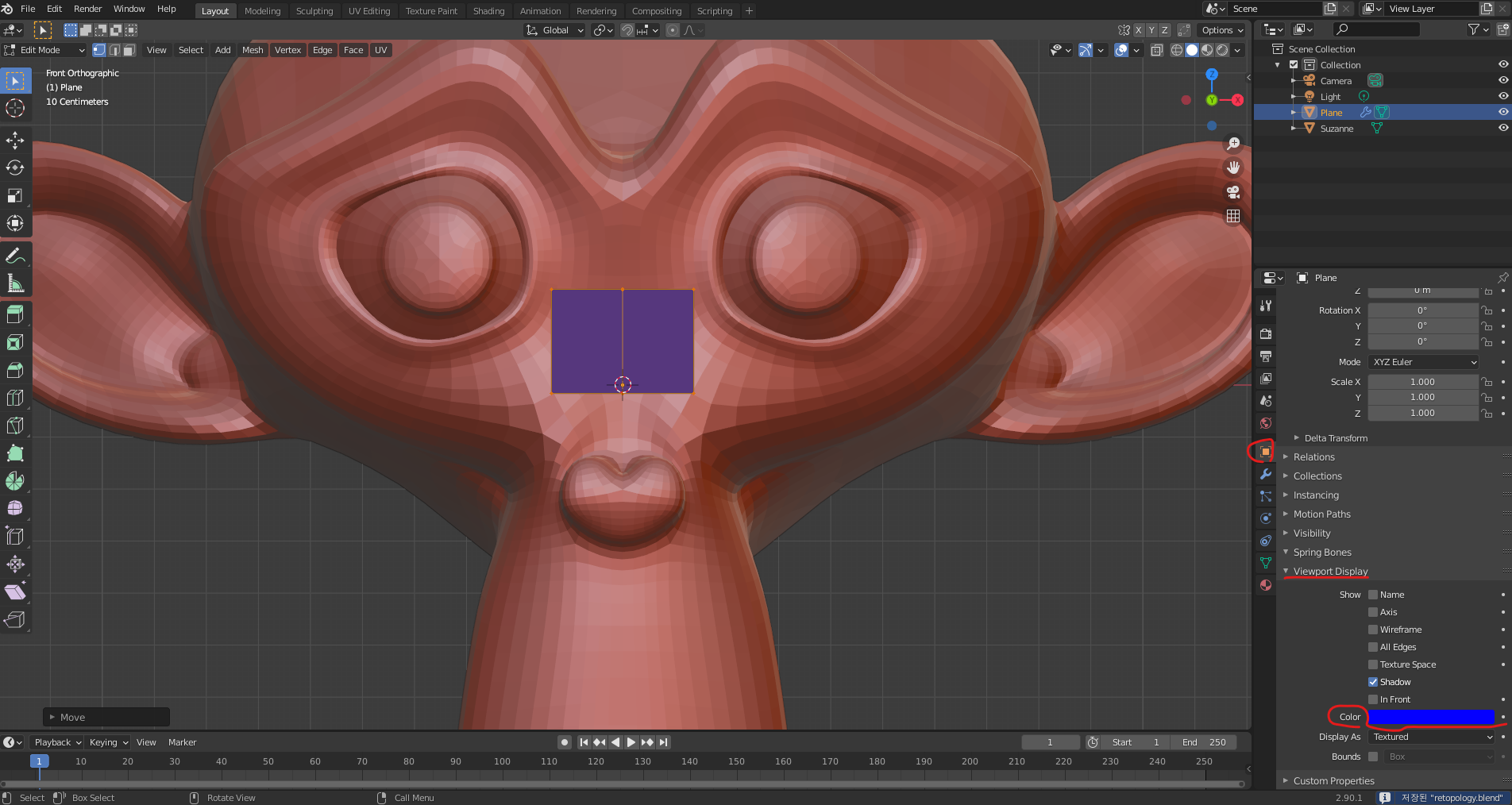
Task: Expand the Custom Properties panel
Action: [1333, 781]
